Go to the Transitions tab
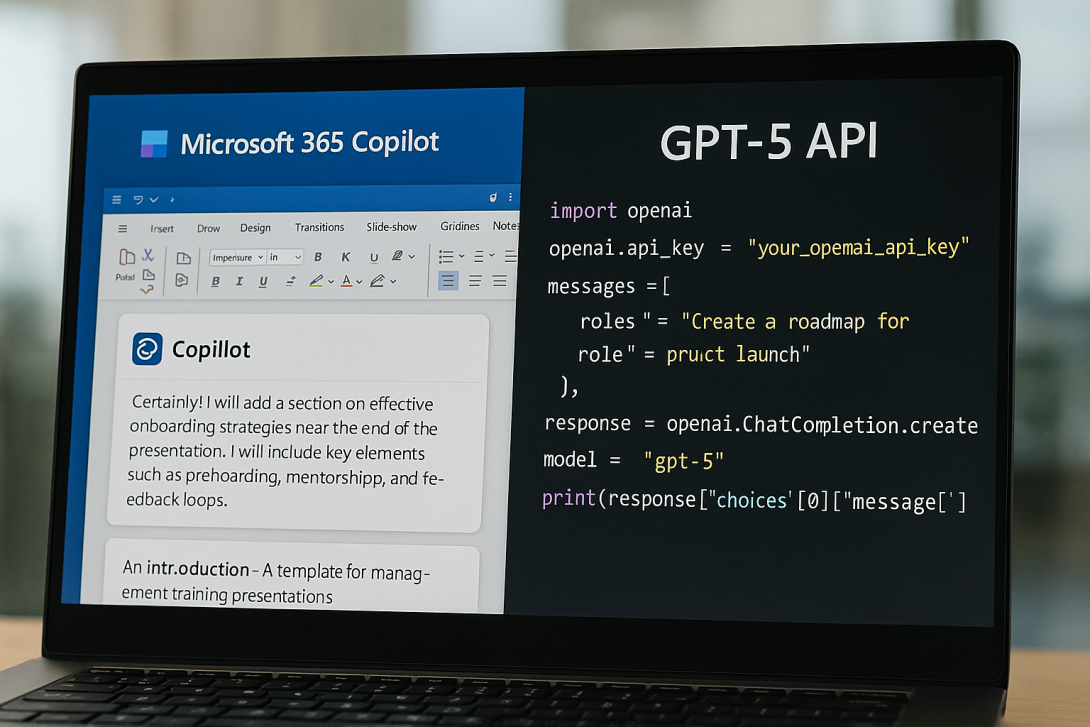This screenshot has width=1090, height=727. (x=319, y=227)
